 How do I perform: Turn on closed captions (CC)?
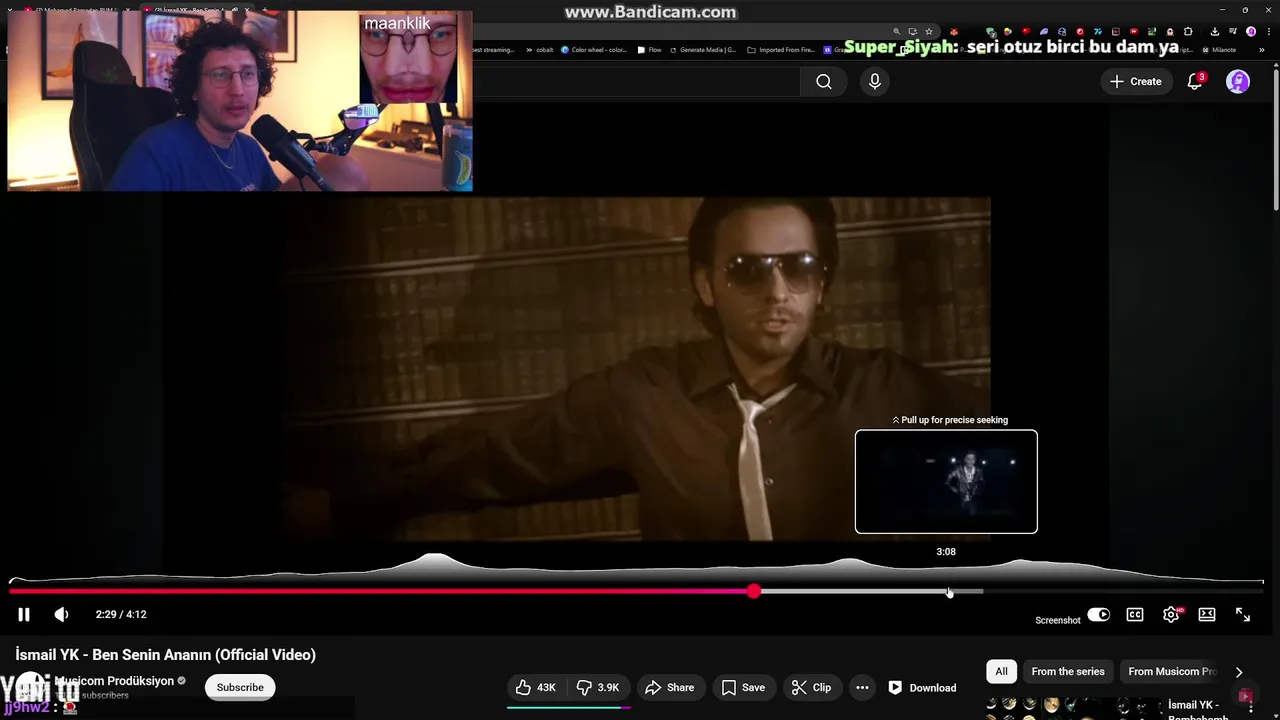tap(1135, 615)
